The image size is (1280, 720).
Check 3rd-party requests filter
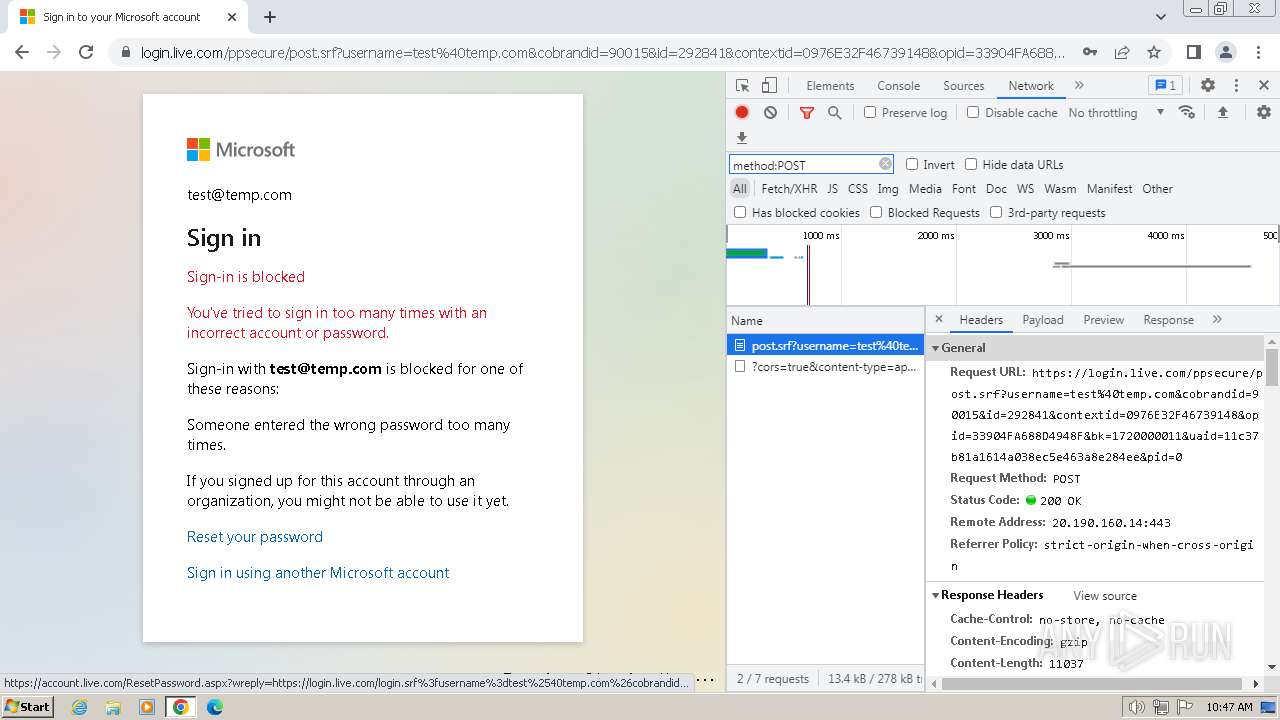tap(996, 213)
